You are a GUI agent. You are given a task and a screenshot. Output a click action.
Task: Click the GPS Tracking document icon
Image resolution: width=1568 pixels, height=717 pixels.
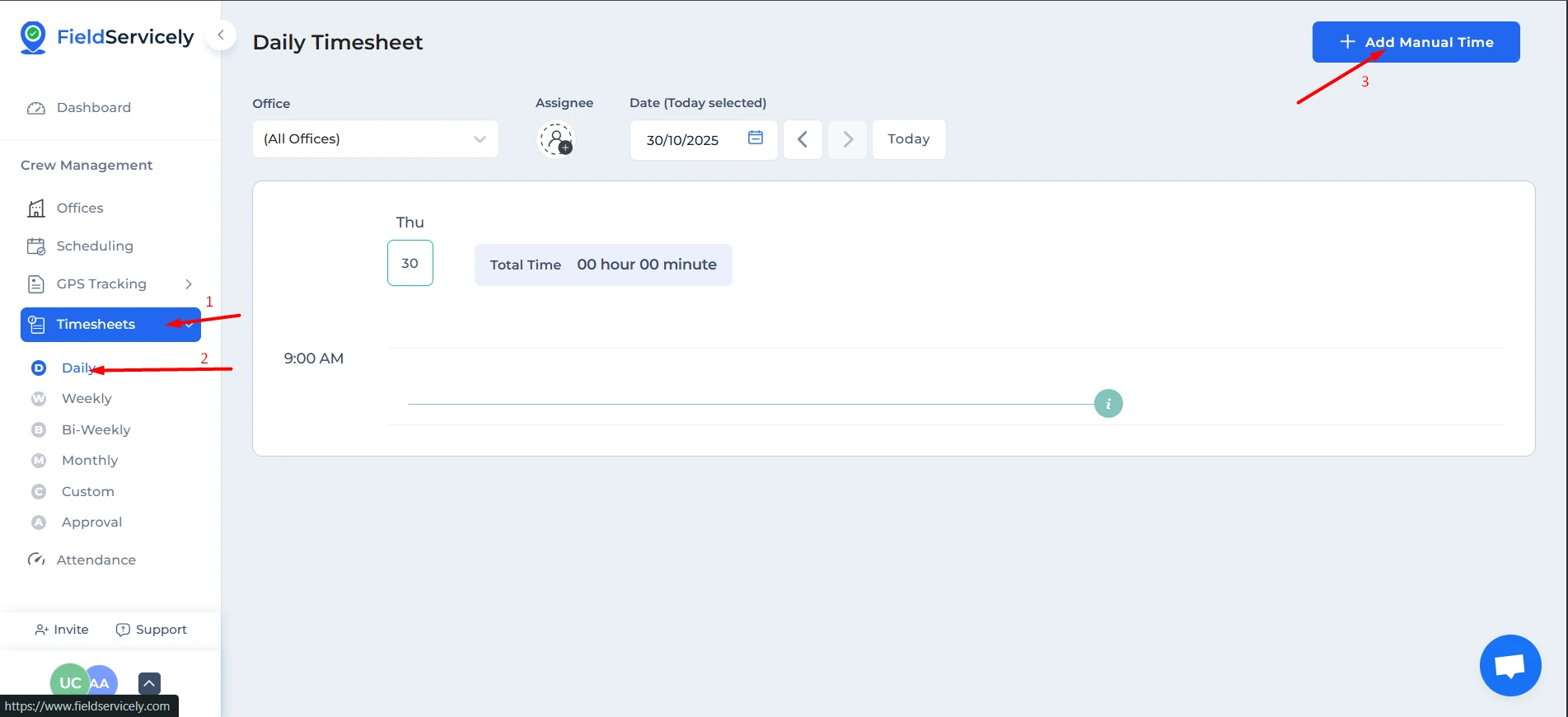[x=36, y=284]
